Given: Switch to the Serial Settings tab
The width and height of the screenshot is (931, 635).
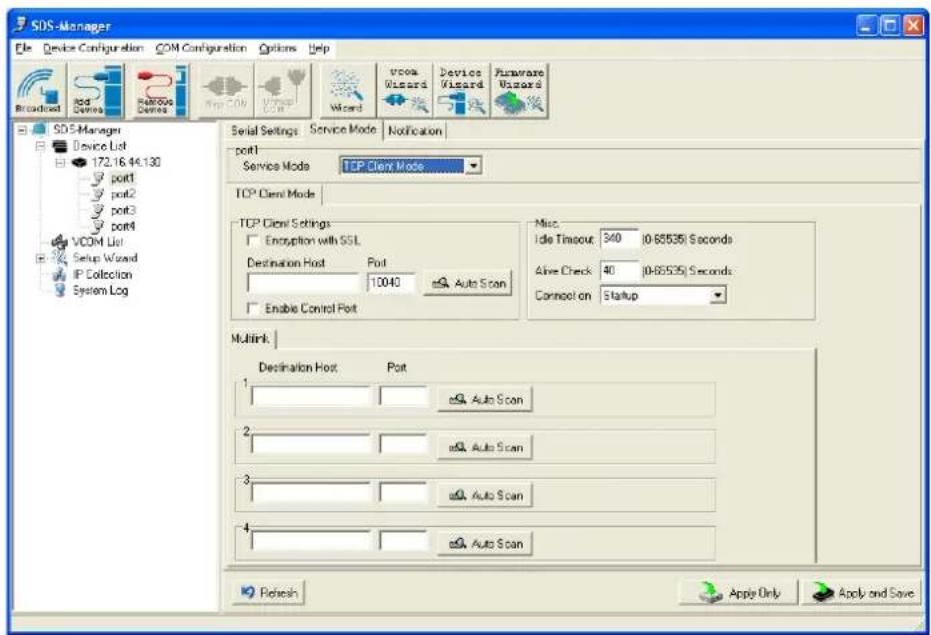Looking at the screenshot, I should [x=265, y=131].
